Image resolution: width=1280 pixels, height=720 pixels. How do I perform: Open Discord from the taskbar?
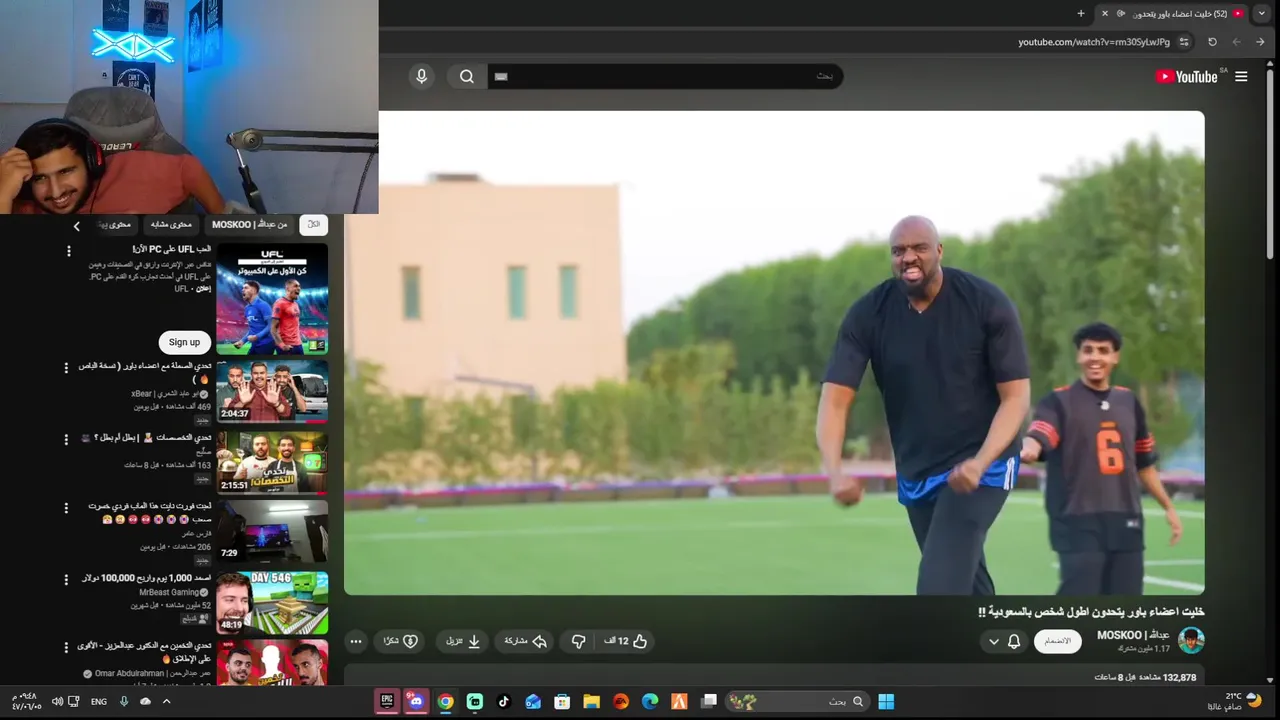click(x=416, y=701)
